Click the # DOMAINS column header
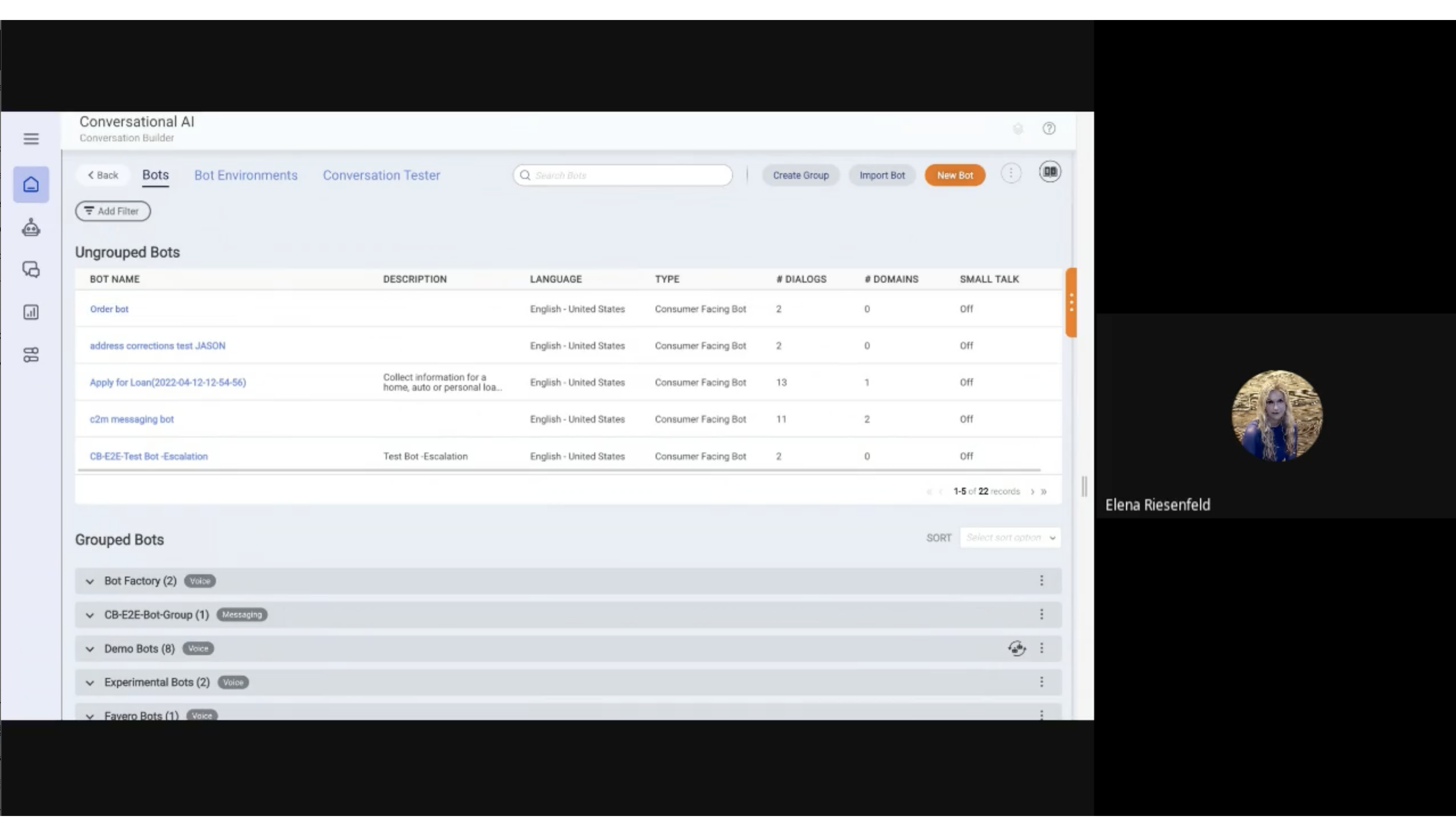This screenshot has width=1456, height=836. coord(891,279)
